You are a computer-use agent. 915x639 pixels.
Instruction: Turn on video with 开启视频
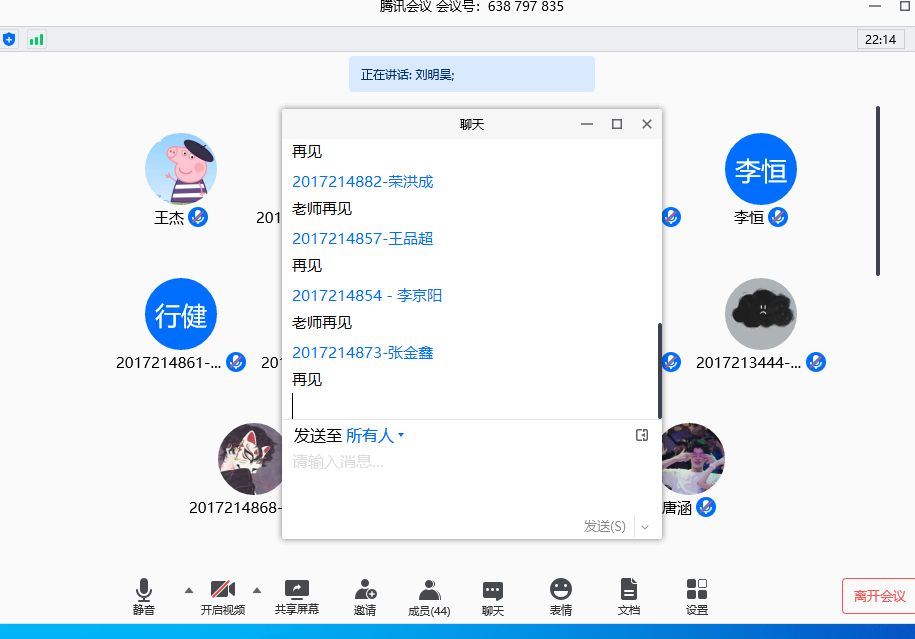pyautogui.click(x=222, y=596)
